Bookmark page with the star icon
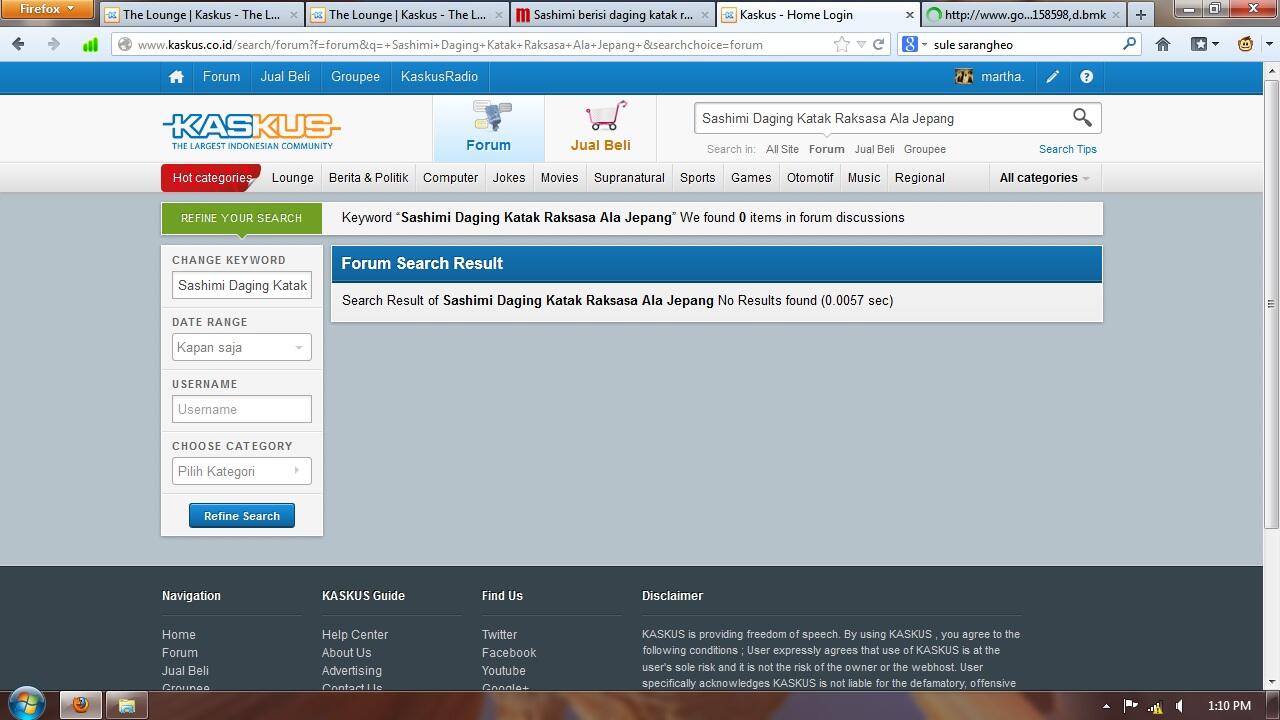 pos(842,44)
